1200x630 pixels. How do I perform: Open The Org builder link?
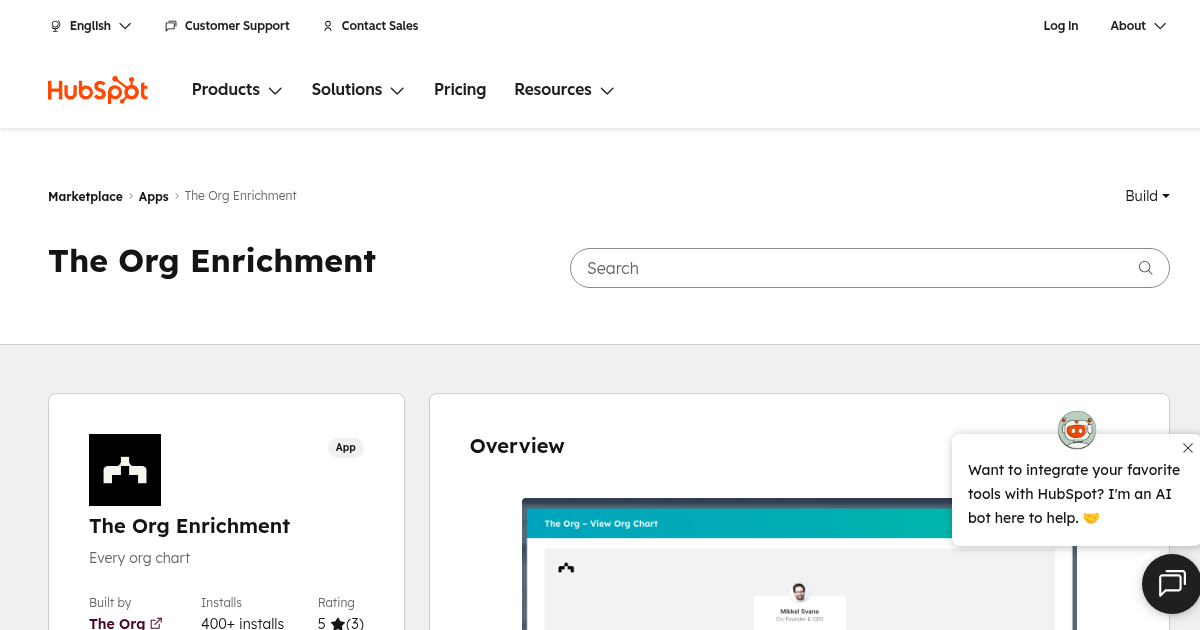tap(117, 623)
